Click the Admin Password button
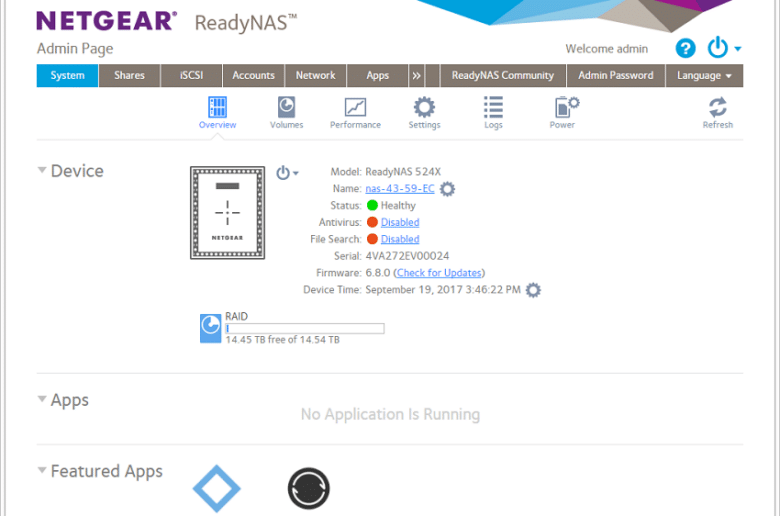Viewport: 780px width, 516px height. coord(616,76)
